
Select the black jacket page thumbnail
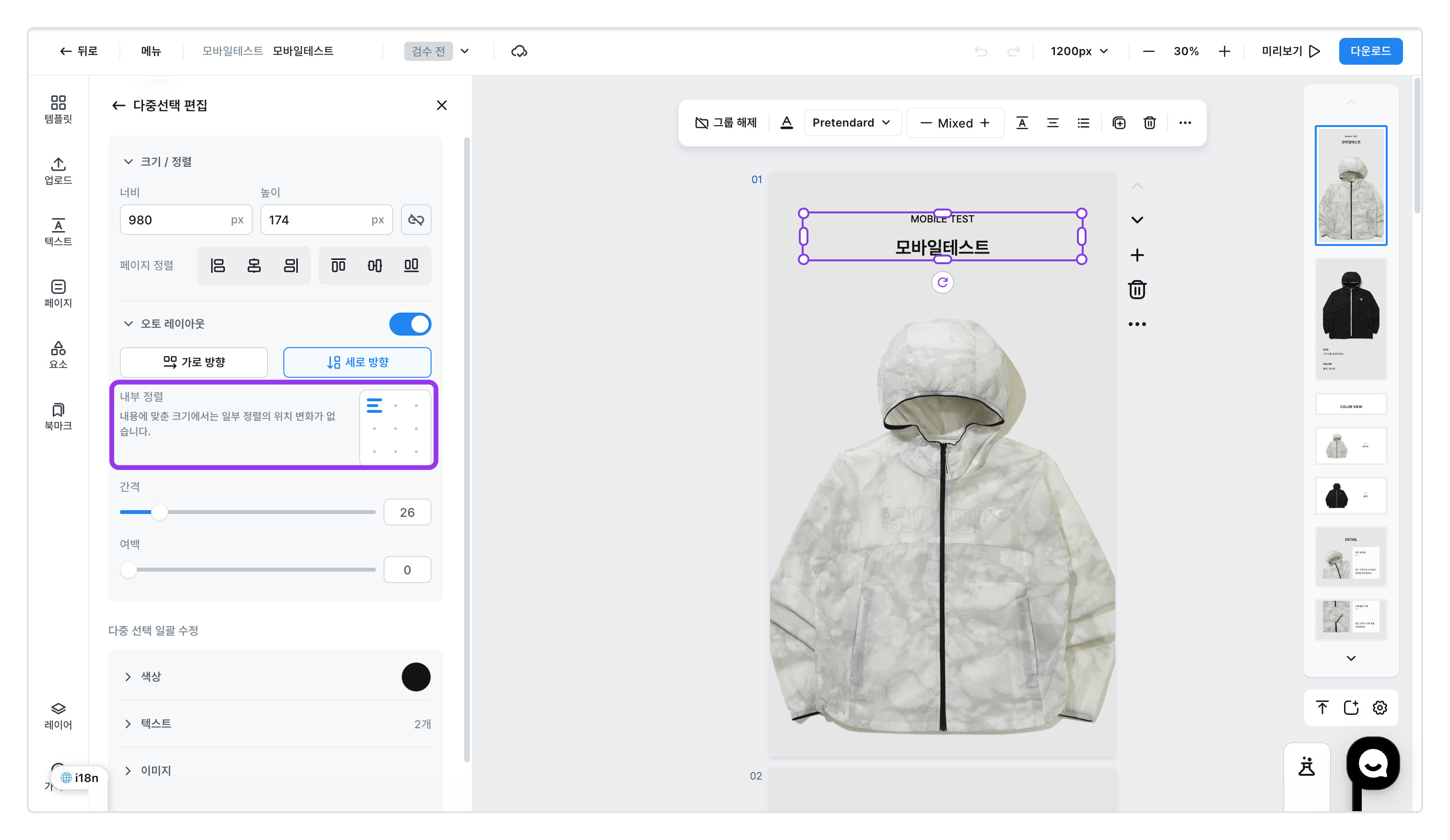pos(1350,319)
